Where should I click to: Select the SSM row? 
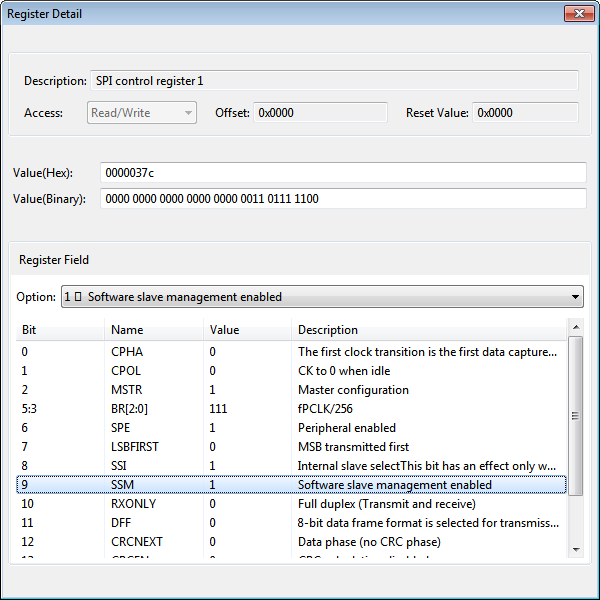pos(291,485)
